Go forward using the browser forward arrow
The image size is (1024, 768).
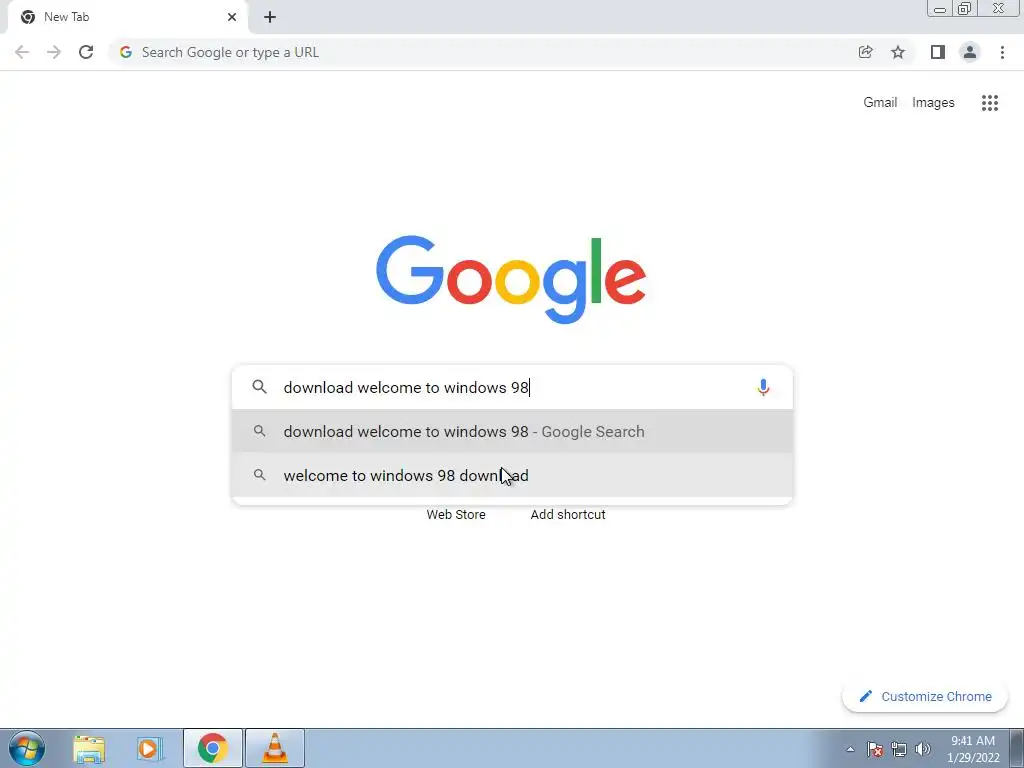tap(54, 52)
